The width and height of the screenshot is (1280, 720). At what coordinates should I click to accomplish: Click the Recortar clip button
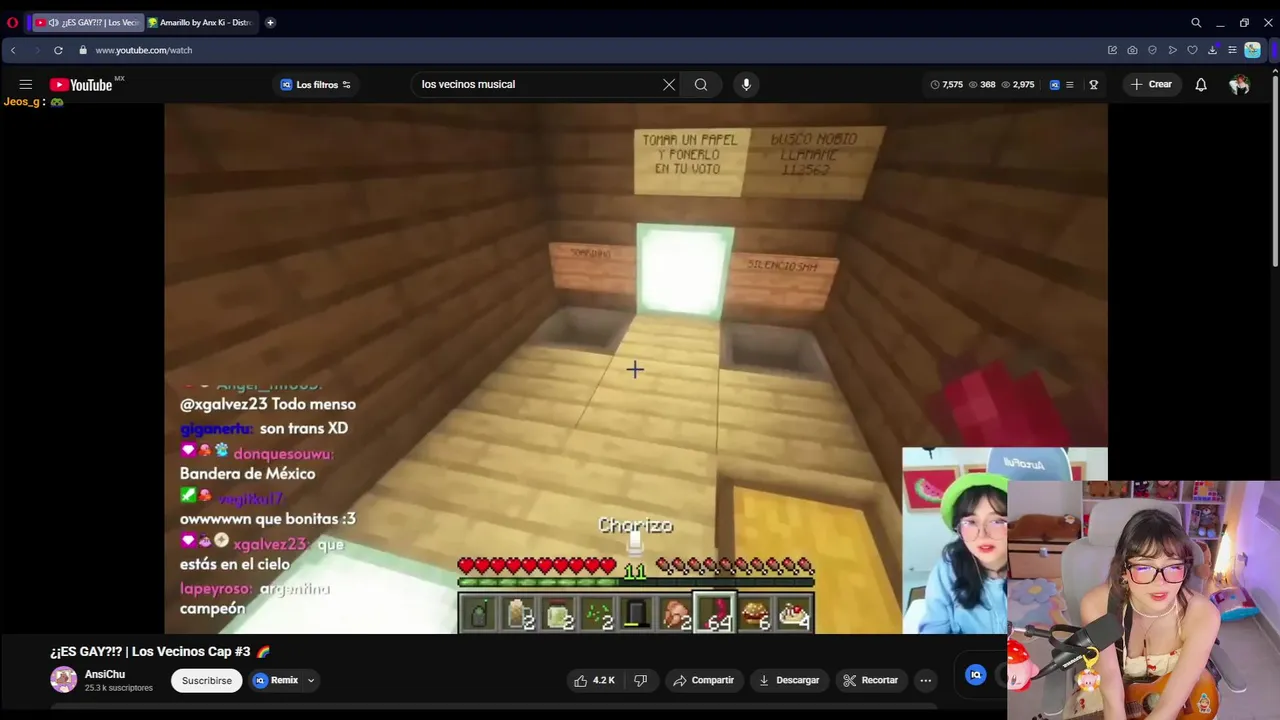[871, 680]
